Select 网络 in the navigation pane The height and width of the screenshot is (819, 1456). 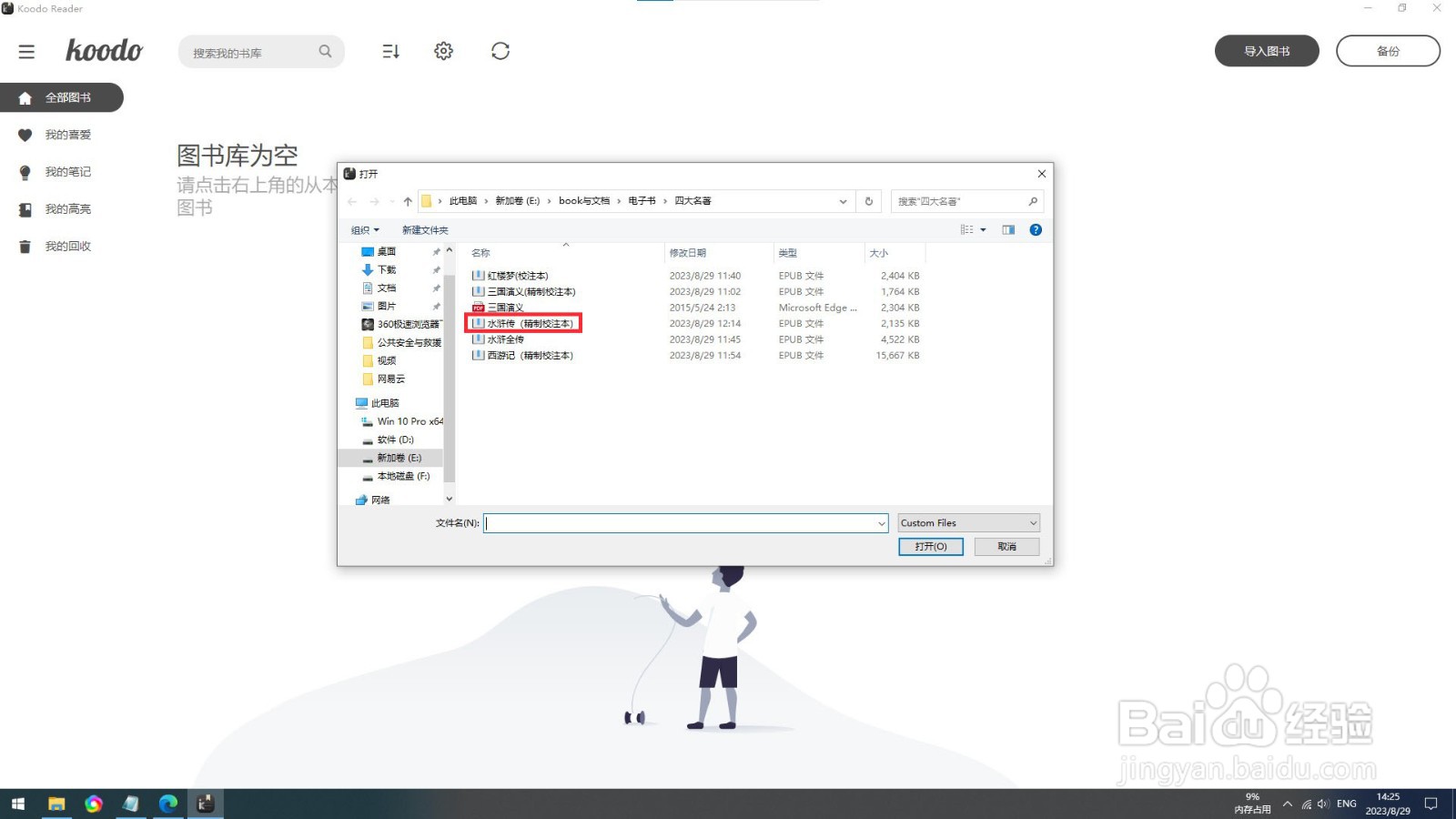372,500
